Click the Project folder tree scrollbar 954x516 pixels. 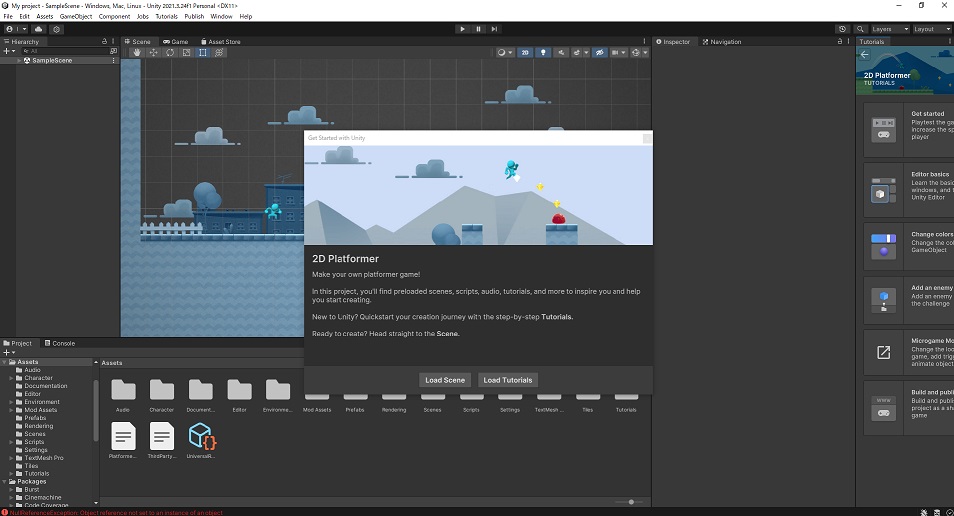[x=96, y=411]
